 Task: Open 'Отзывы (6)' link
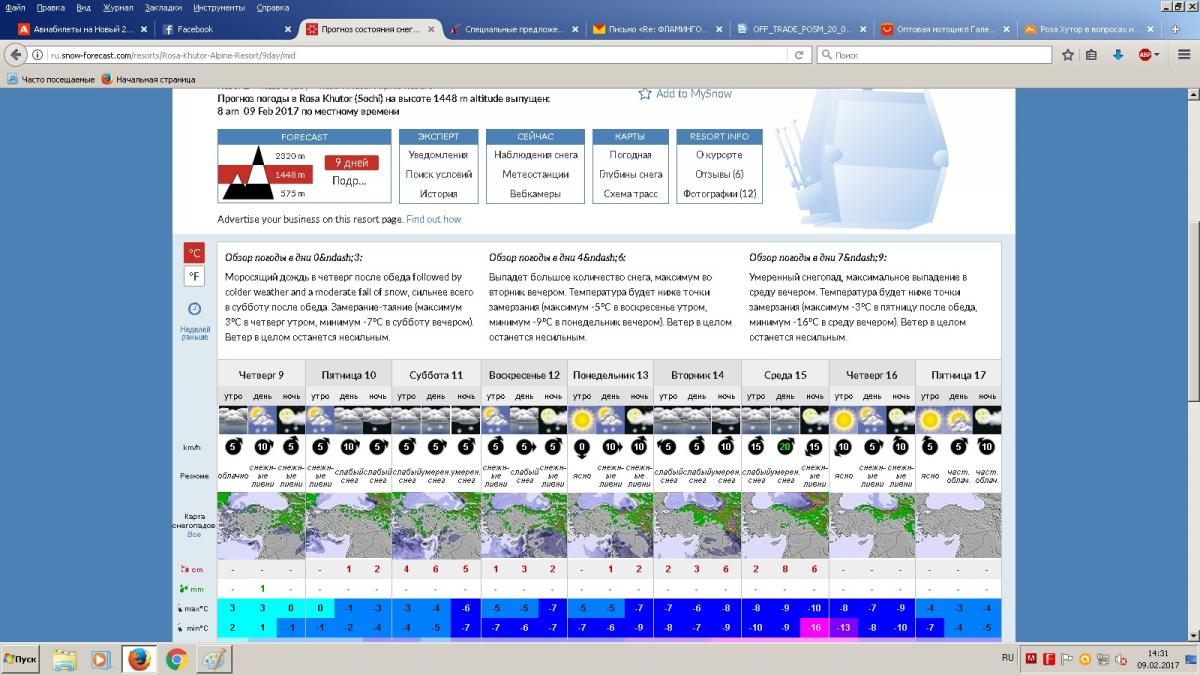[719, 174]
